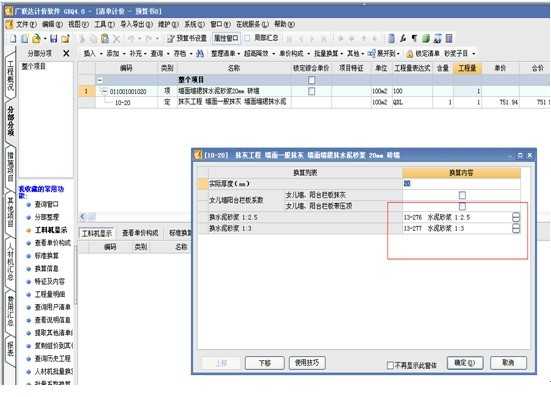
Task: Open the 工具 menu
Action: [x=104, y=24]
